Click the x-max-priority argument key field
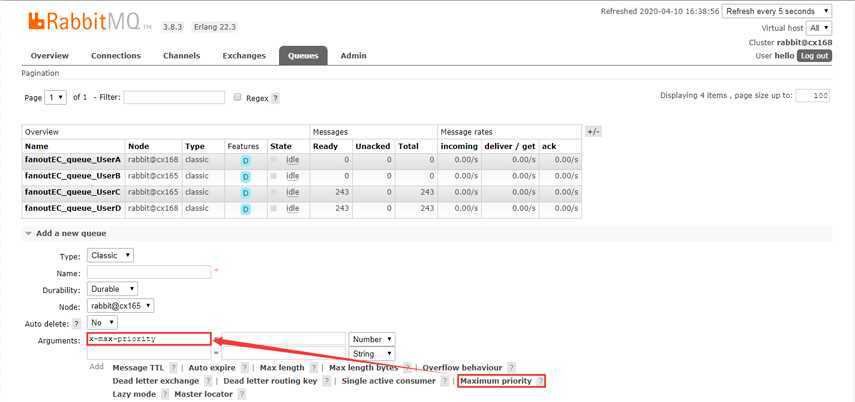 pos(149,339)
